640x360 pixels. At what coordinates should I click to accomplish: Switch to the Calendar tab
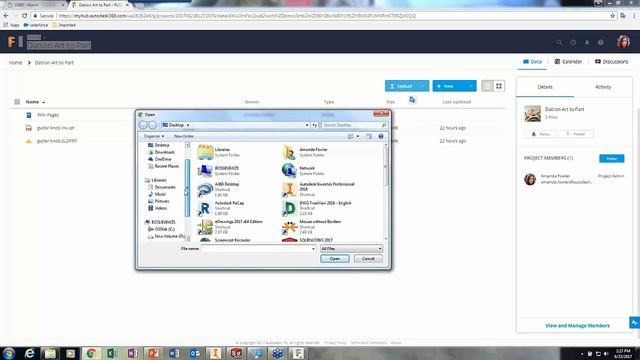click(568, 62)
